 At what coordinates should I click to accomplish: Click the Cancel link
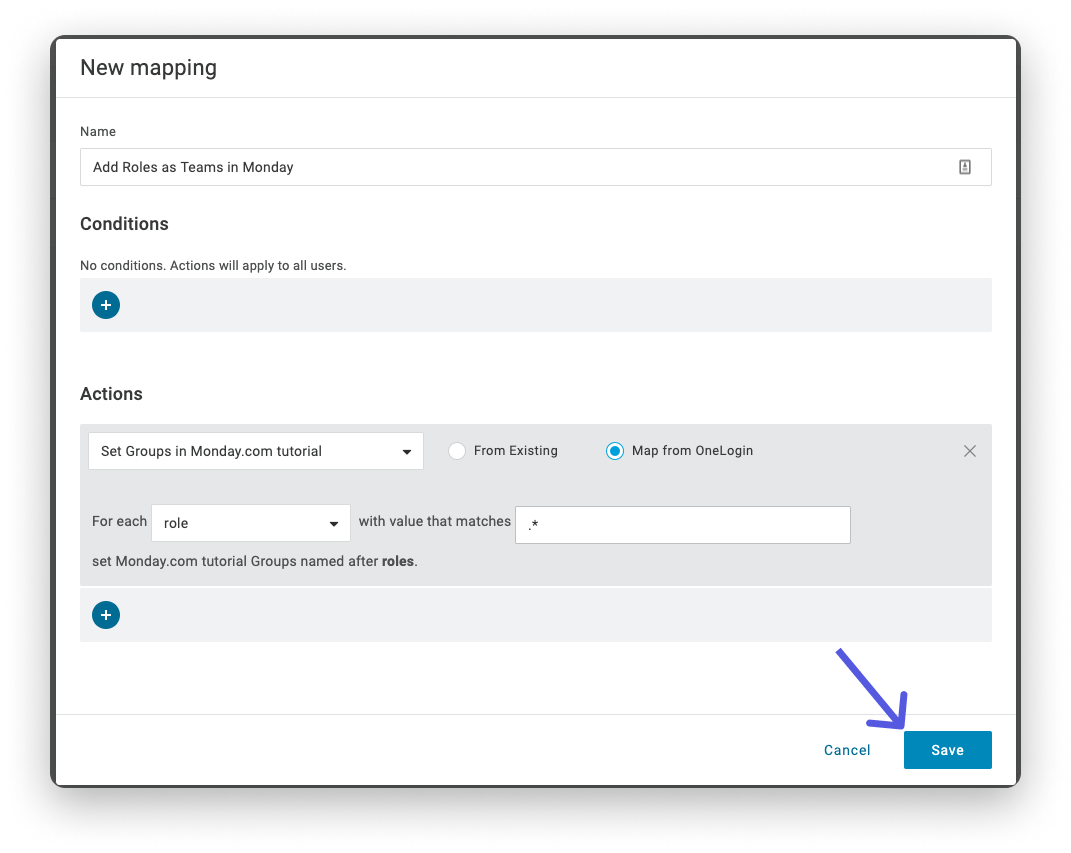[847, 750]
